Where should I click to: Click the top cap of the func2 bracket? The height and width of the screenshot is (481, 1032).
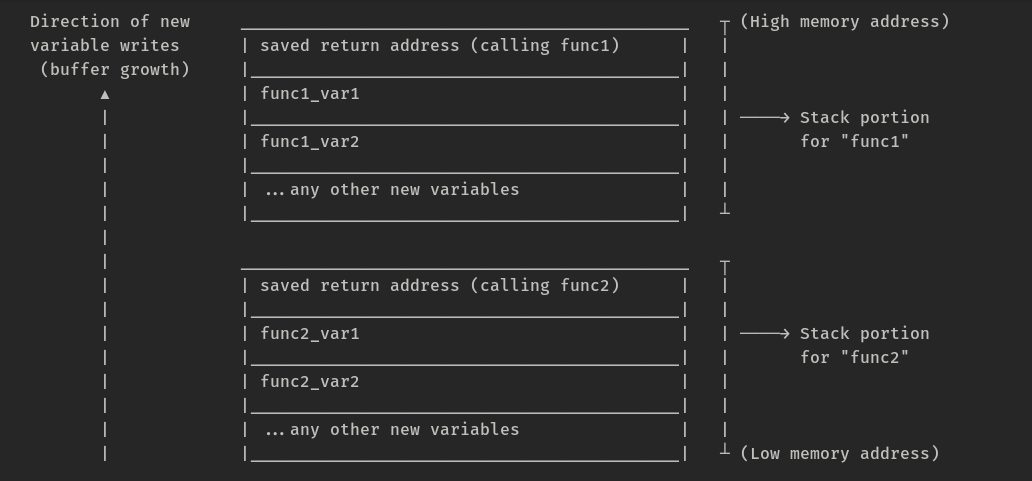(725, 263)
